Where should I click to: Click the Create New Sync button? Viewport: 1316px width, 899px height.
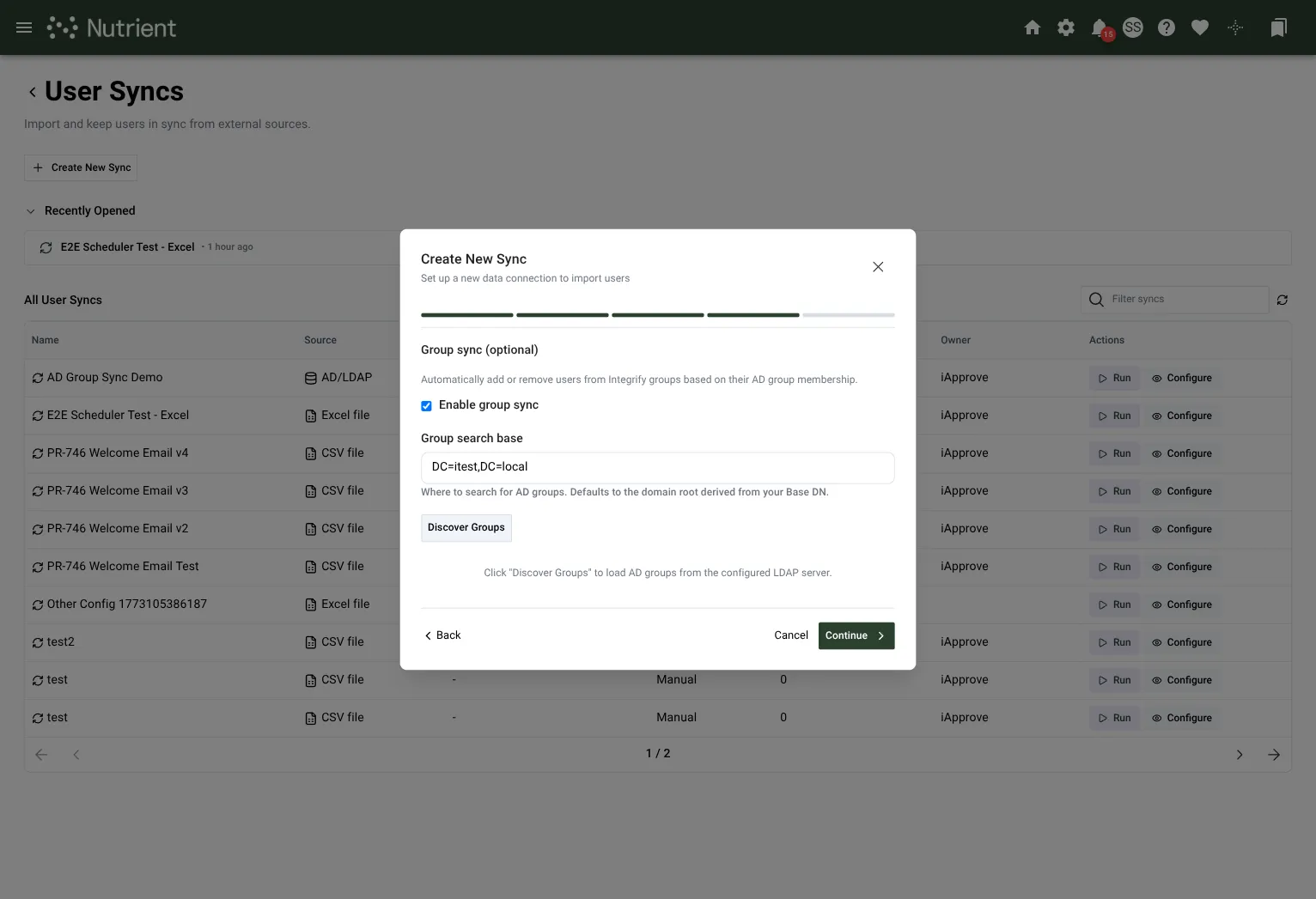pos(81,167)
